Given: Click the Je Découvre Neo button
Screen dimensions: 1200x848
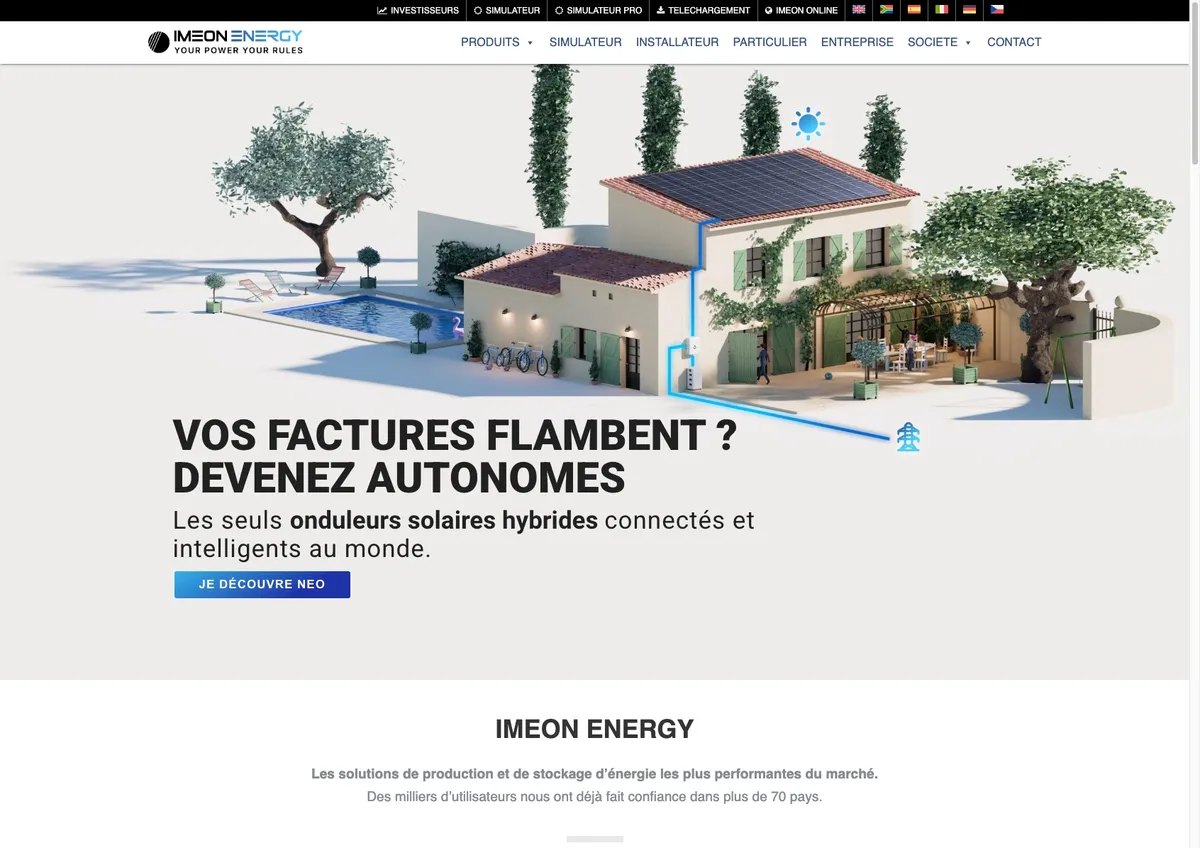Looking at the screenshot, I should click(x=262, y=585).
